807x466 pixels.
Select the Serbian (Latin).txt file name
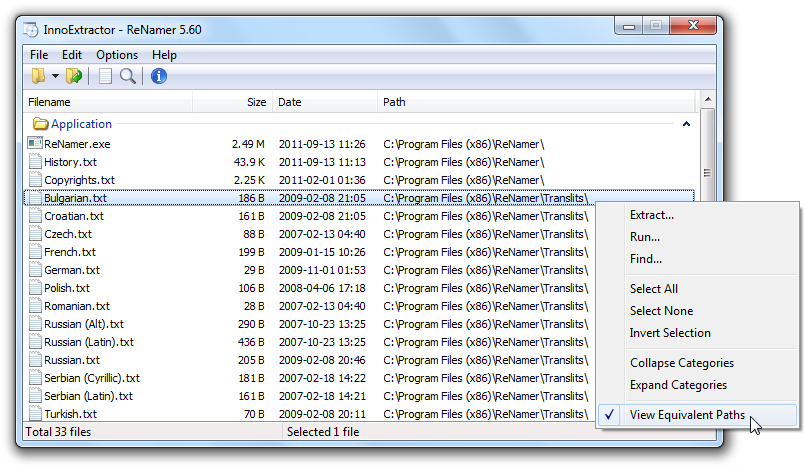tap(89, 396)
